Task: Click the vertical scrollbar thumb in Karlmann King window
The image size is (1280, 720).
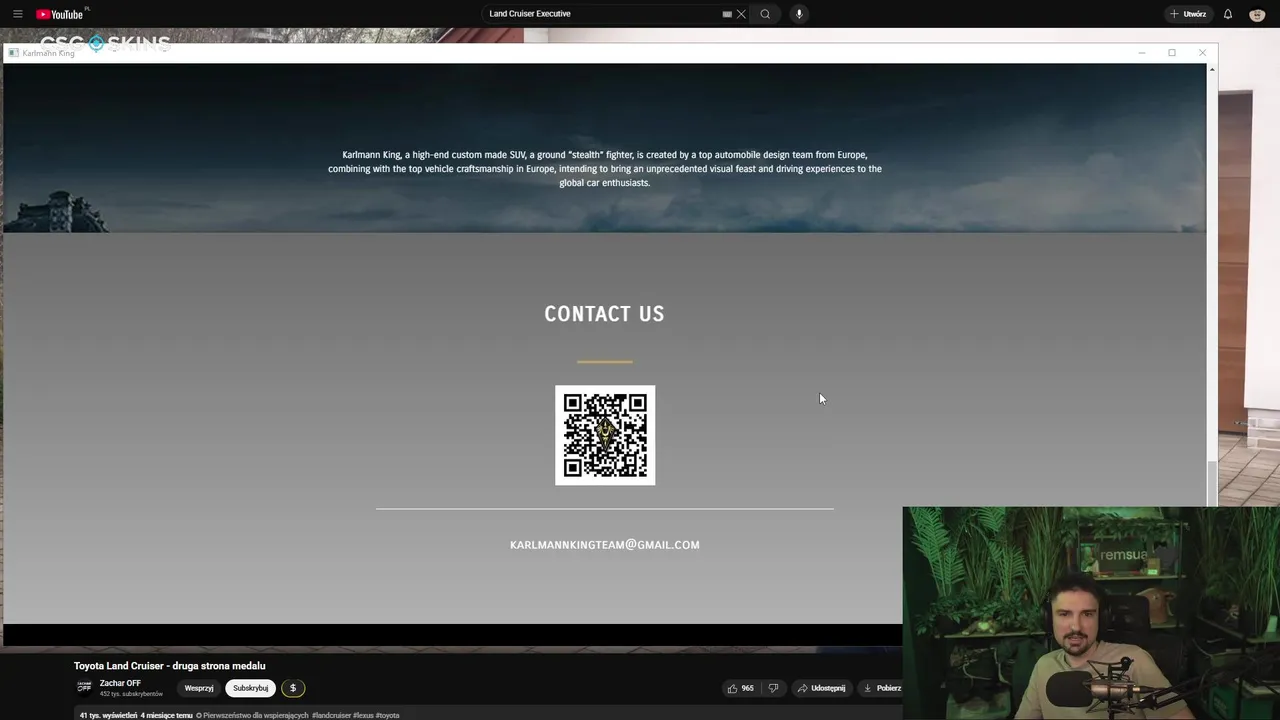Action: click(x=1212, y=483)
